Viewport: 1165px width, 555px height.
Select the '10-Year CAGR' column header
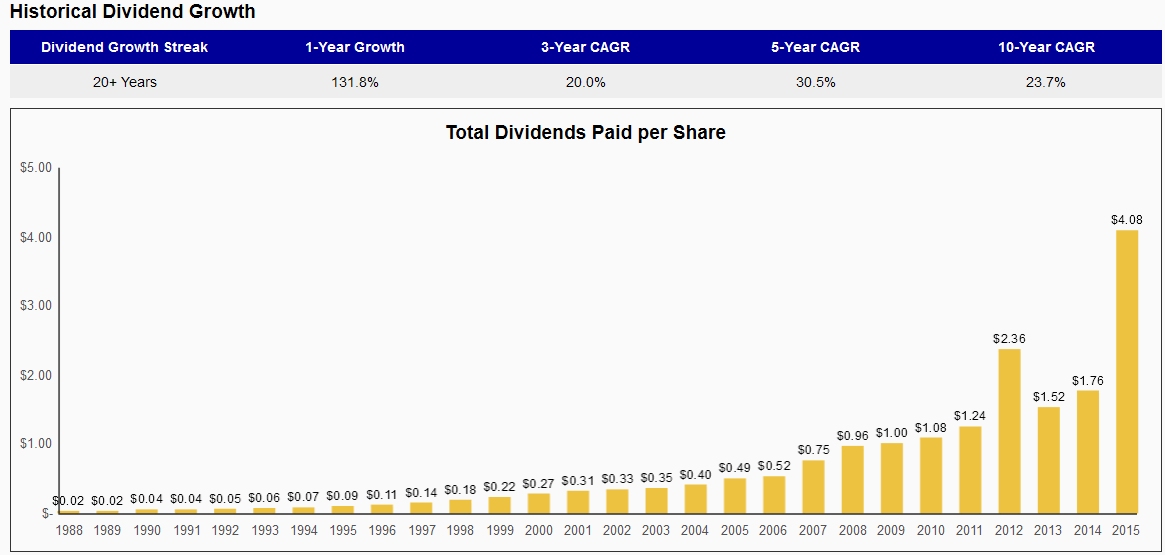1046,47
